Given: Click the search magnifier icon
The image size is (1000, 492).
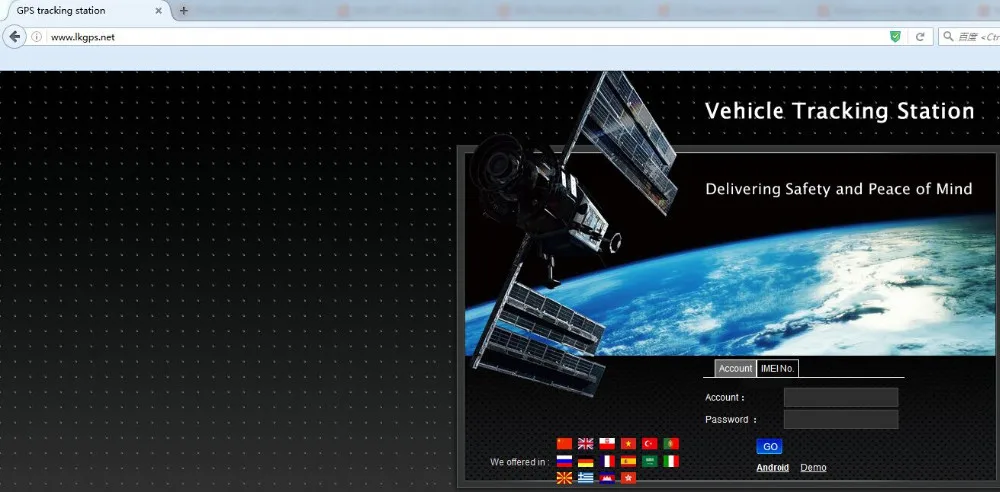Looking at the screenshot, I should click(948, 37).
